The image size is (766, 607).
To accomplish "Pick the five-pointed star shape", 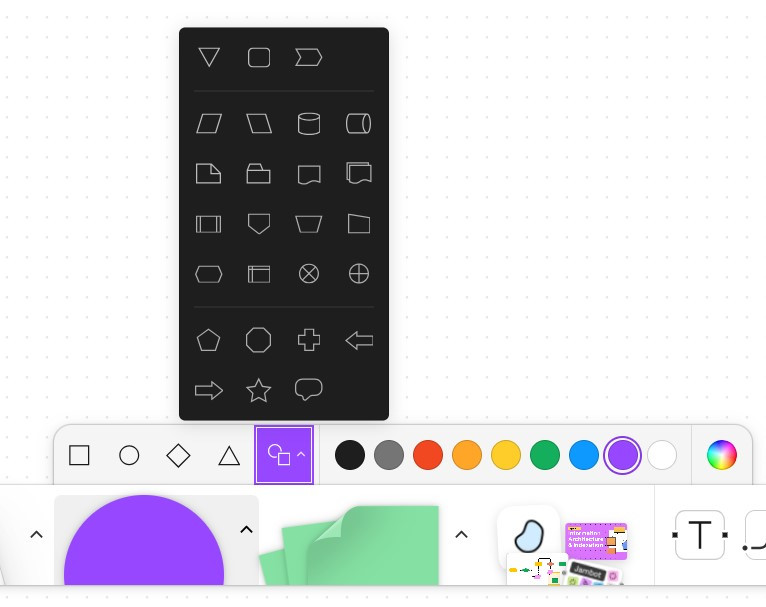I will click(x=258, y=390).
